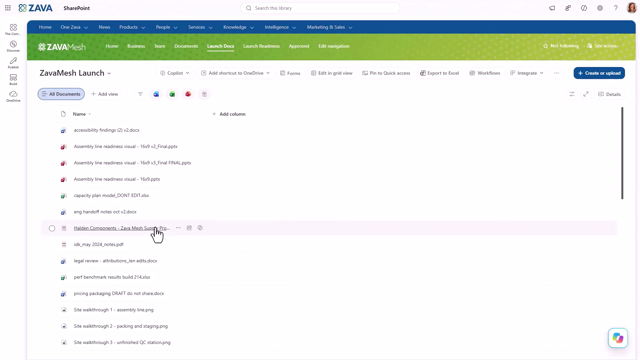Open Add shortcut to OneDrive dropdown
This screenshot has height=360, width=640.
[236, 73]
